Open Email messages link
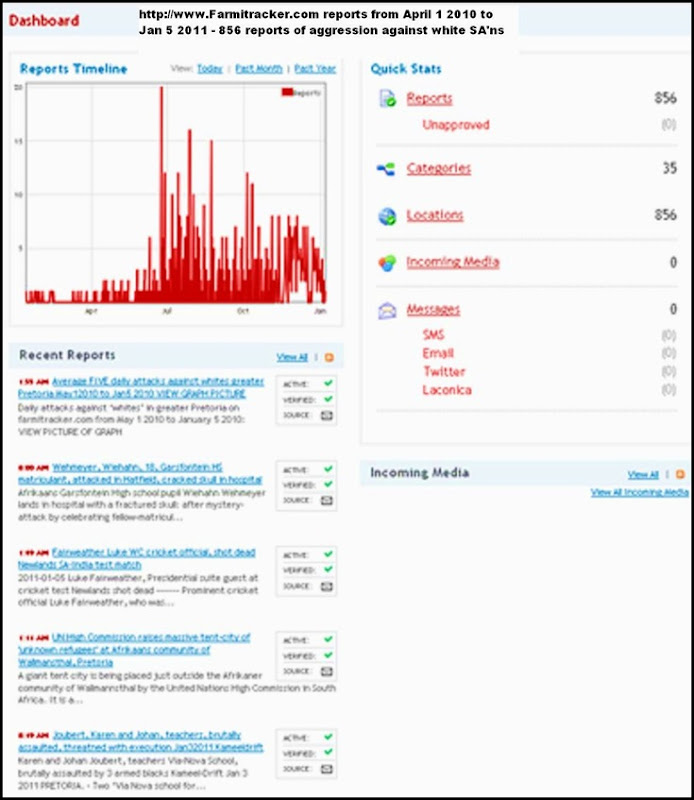 click(x=438, y=353)
